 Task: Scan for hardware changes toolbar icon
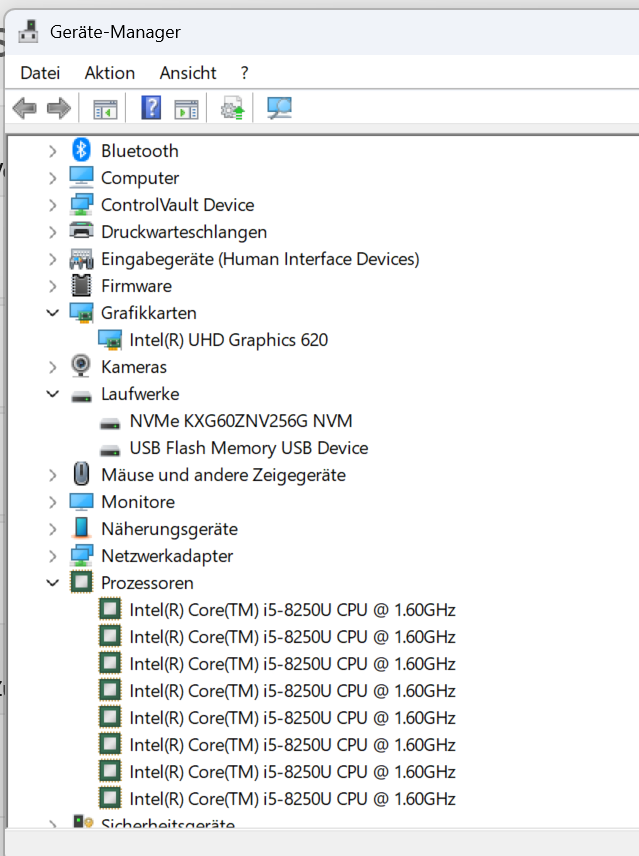click(x=279, y=108)
